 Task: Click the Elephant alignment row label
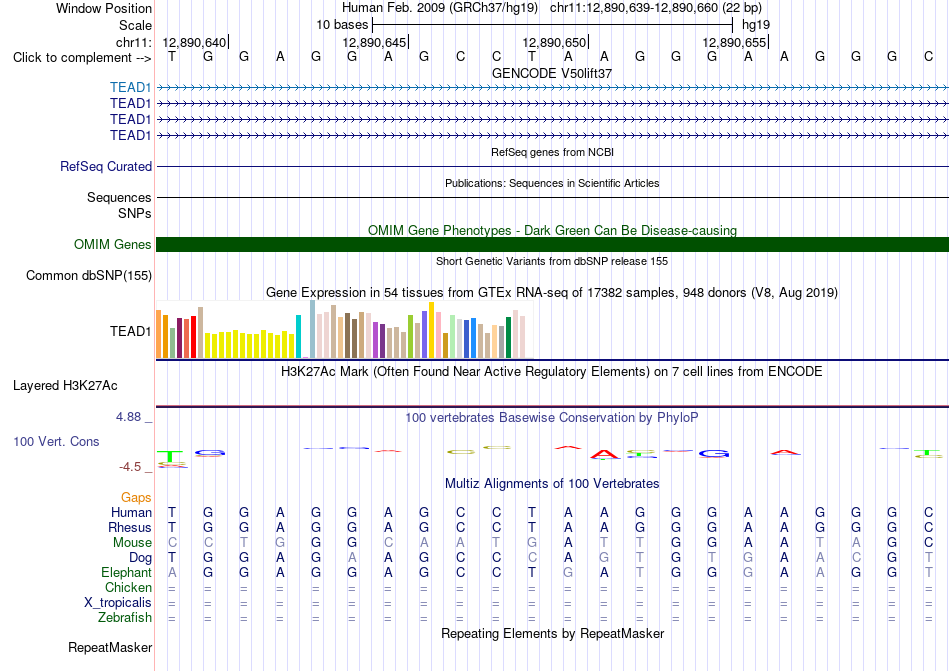click(x=127, y=572)
